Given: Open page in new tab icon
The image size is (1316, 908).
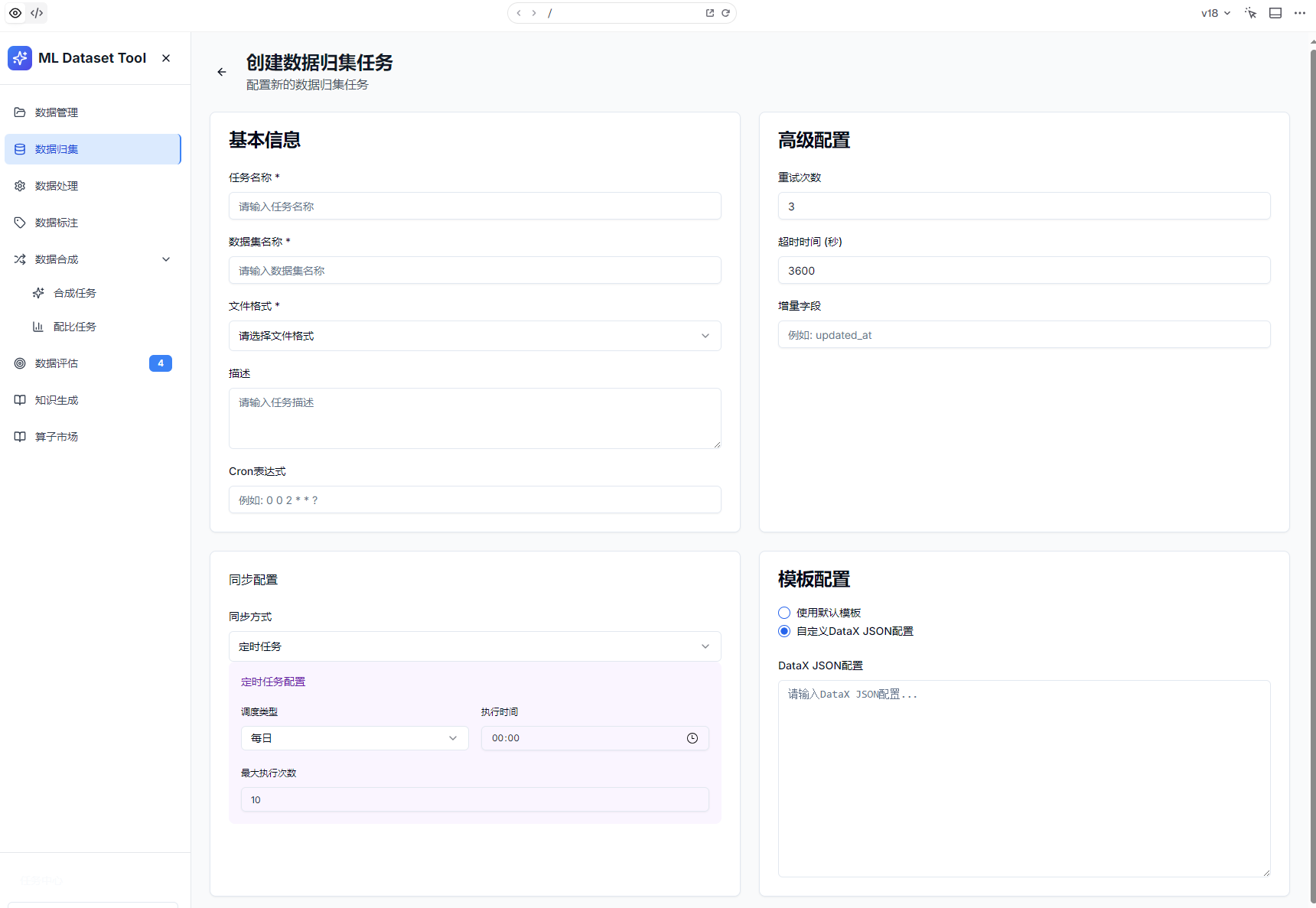Looking at the screenshot, I should (710, 13).
